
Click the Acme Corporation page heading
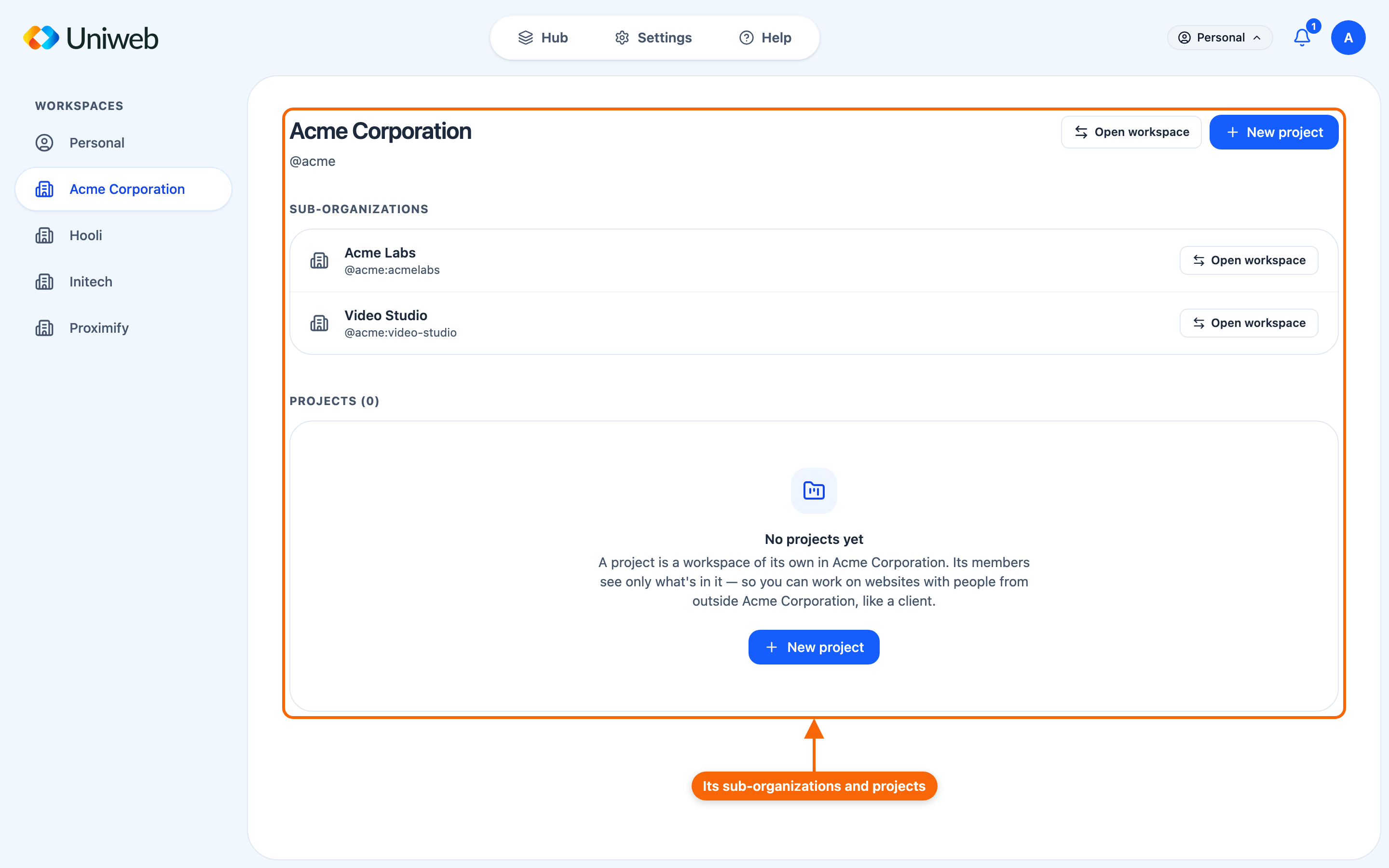pyautogui.click(x=381, y=131)
